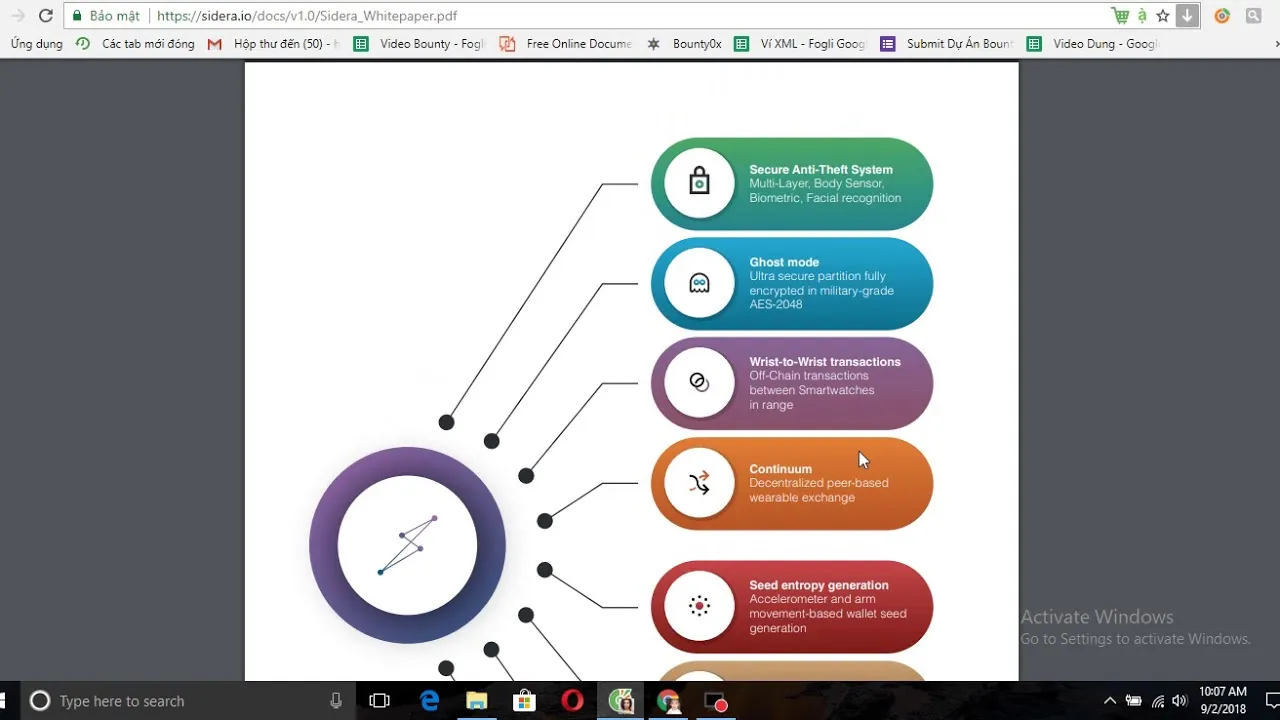Open the Bounty0x bookmark
Image resolution: width=1280 pixels, height=720 pixels.
click(684, 44)
